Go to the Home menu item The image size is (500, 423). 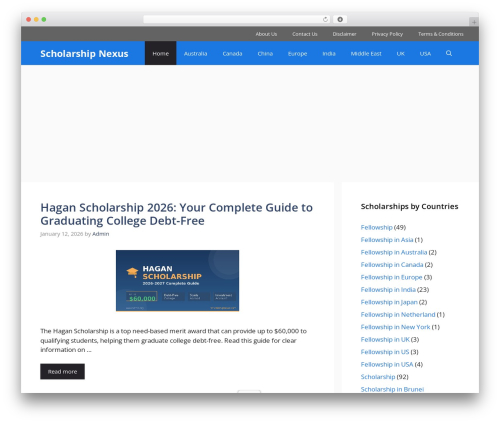tap(161, 53)
